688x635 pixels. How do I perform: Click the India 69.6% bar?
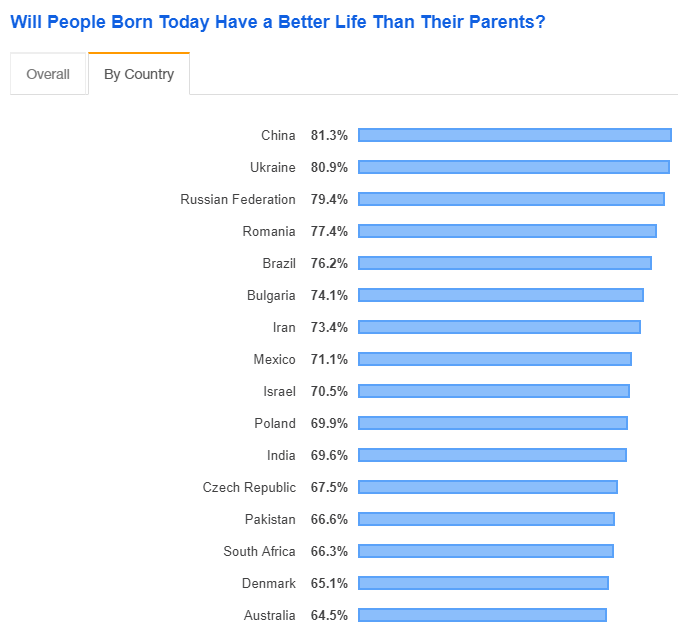coord(492,456)
